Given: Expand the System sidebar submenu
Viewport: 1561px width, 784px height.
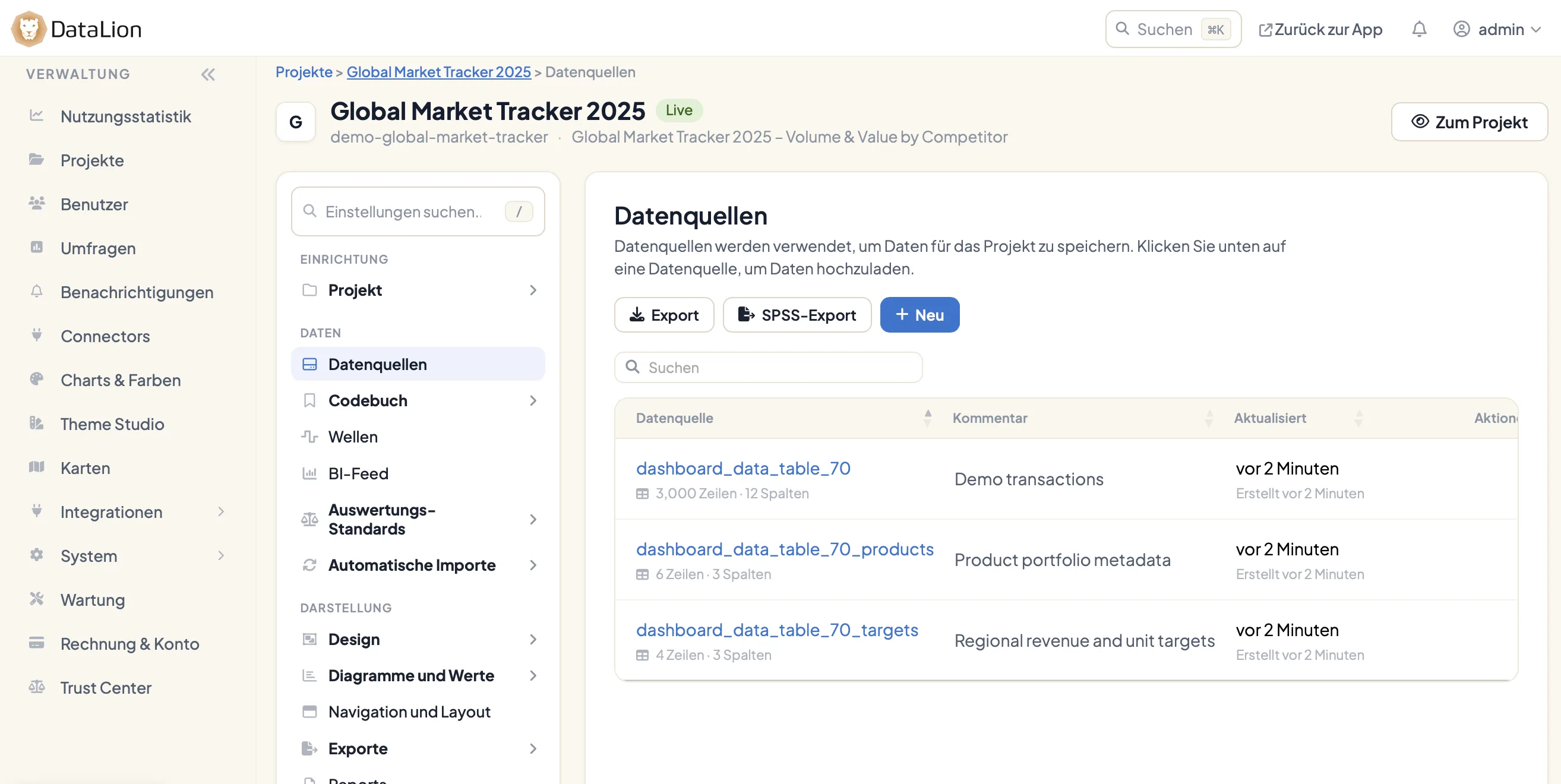Looking at the screenshot, I should (x=221, y=555).
